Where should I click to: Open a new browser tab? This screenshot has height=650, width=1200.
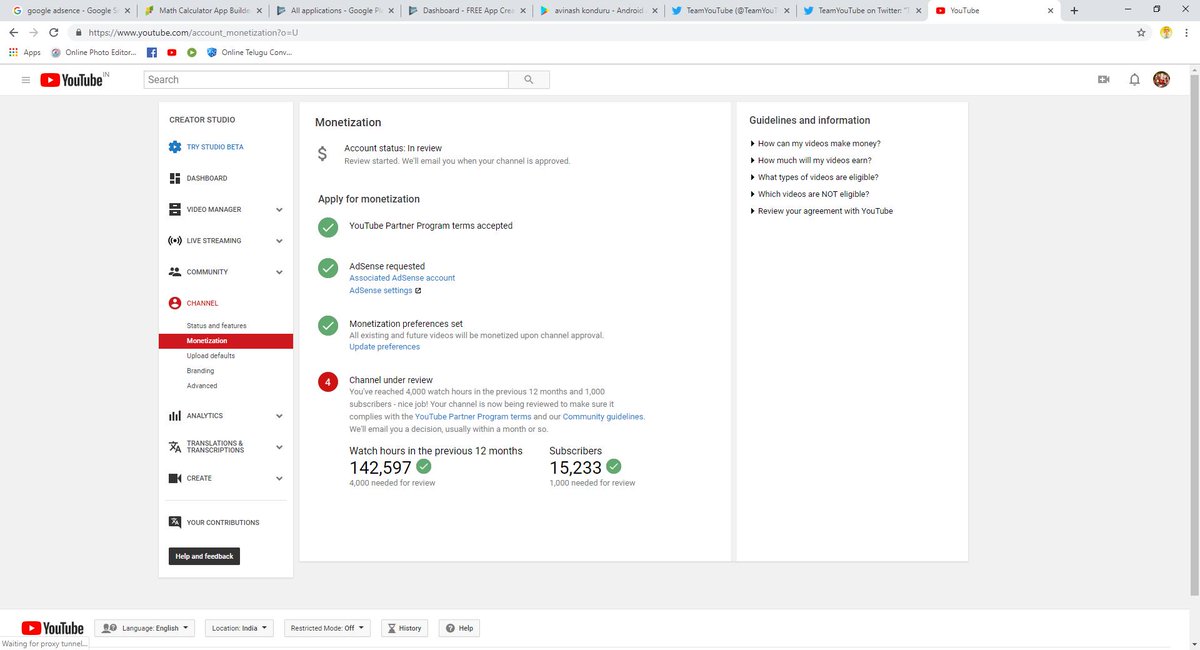[1074, 10]
